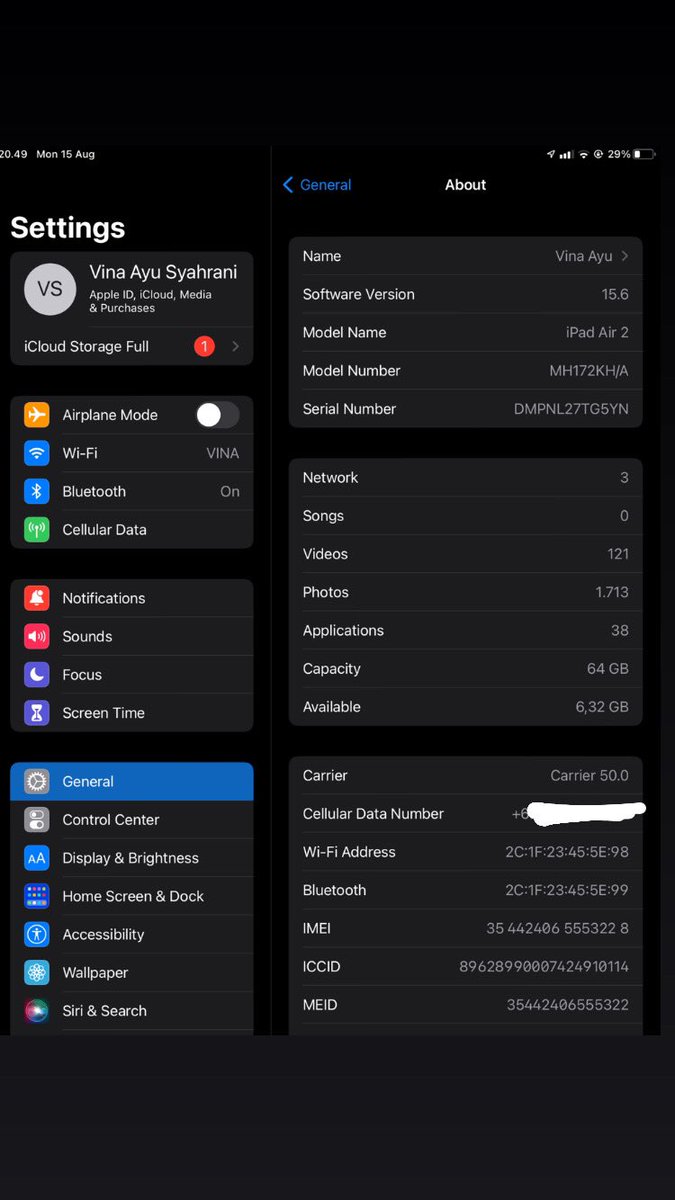Tap the Wi-Fi indicator in status bar

tap(583, 155)
